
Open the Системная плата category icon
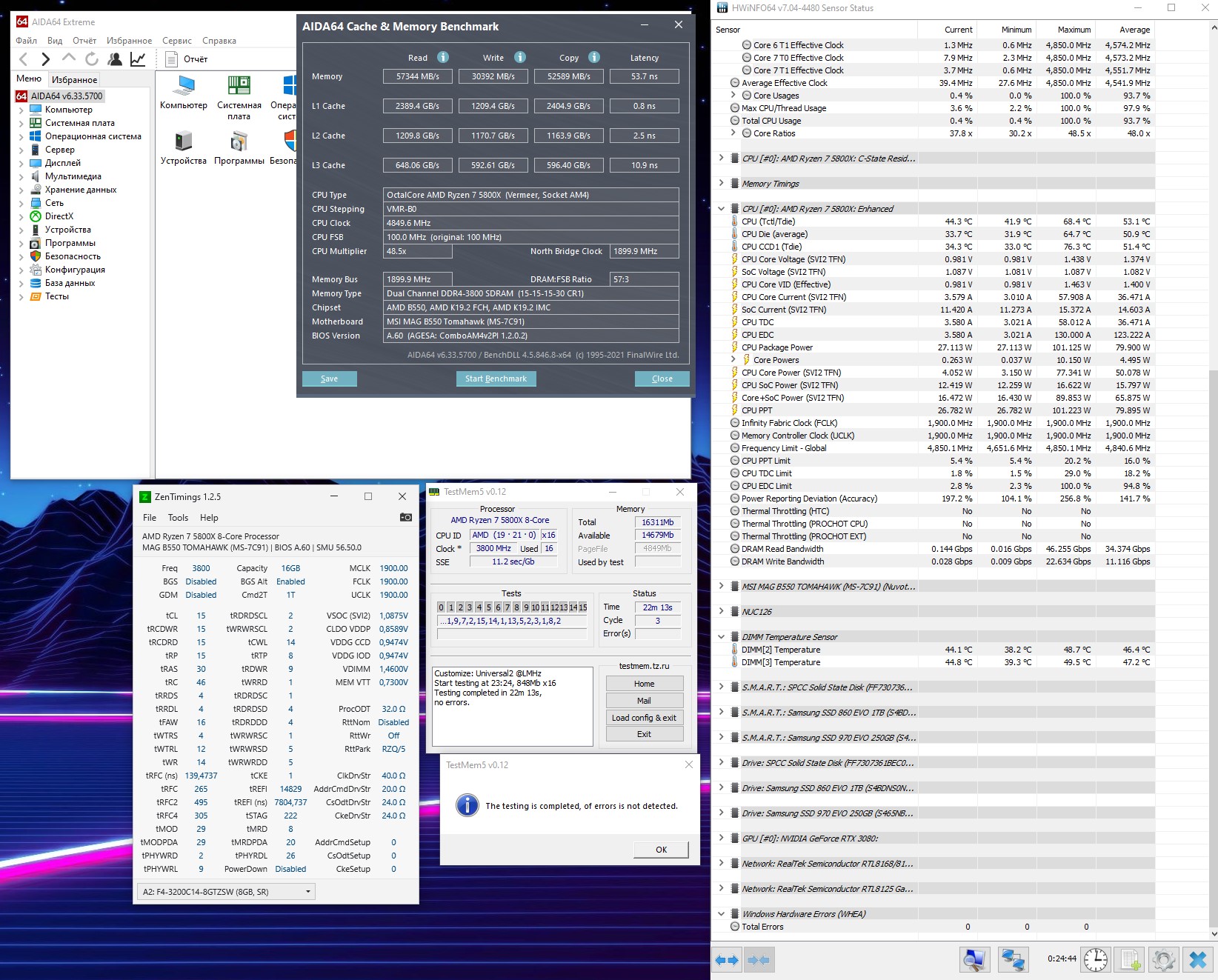tap(239, 98)
